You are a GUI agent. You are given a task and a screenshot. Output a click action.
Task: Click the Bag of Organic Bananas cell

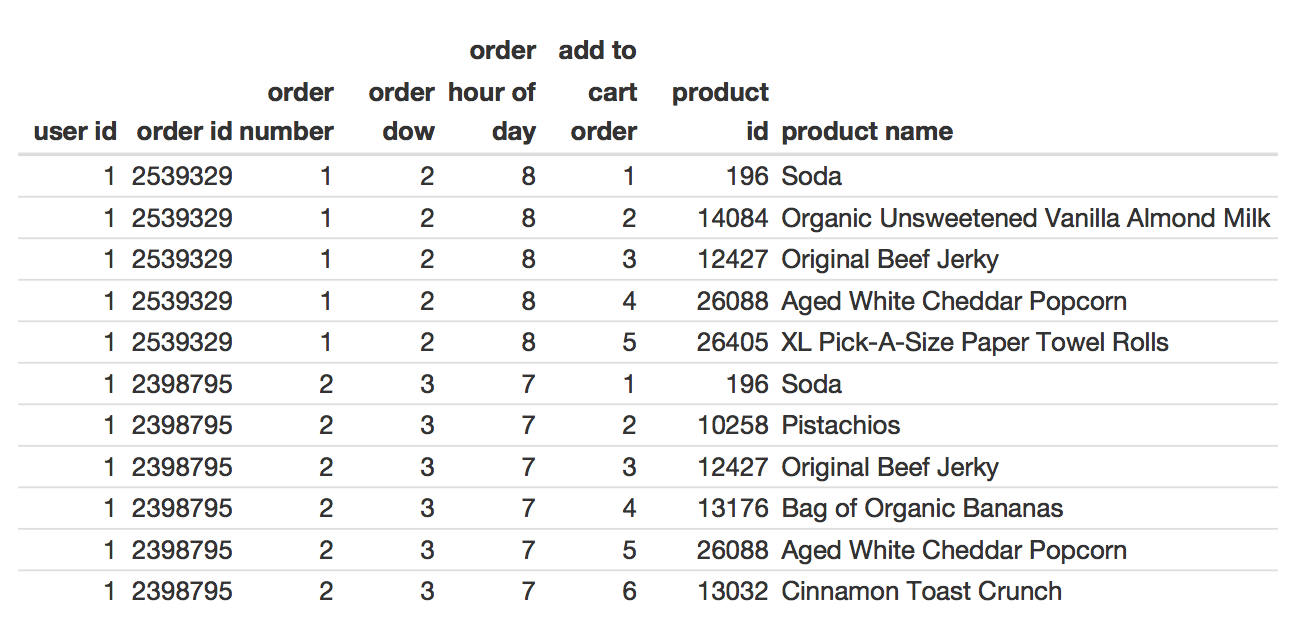coord(922,508)
